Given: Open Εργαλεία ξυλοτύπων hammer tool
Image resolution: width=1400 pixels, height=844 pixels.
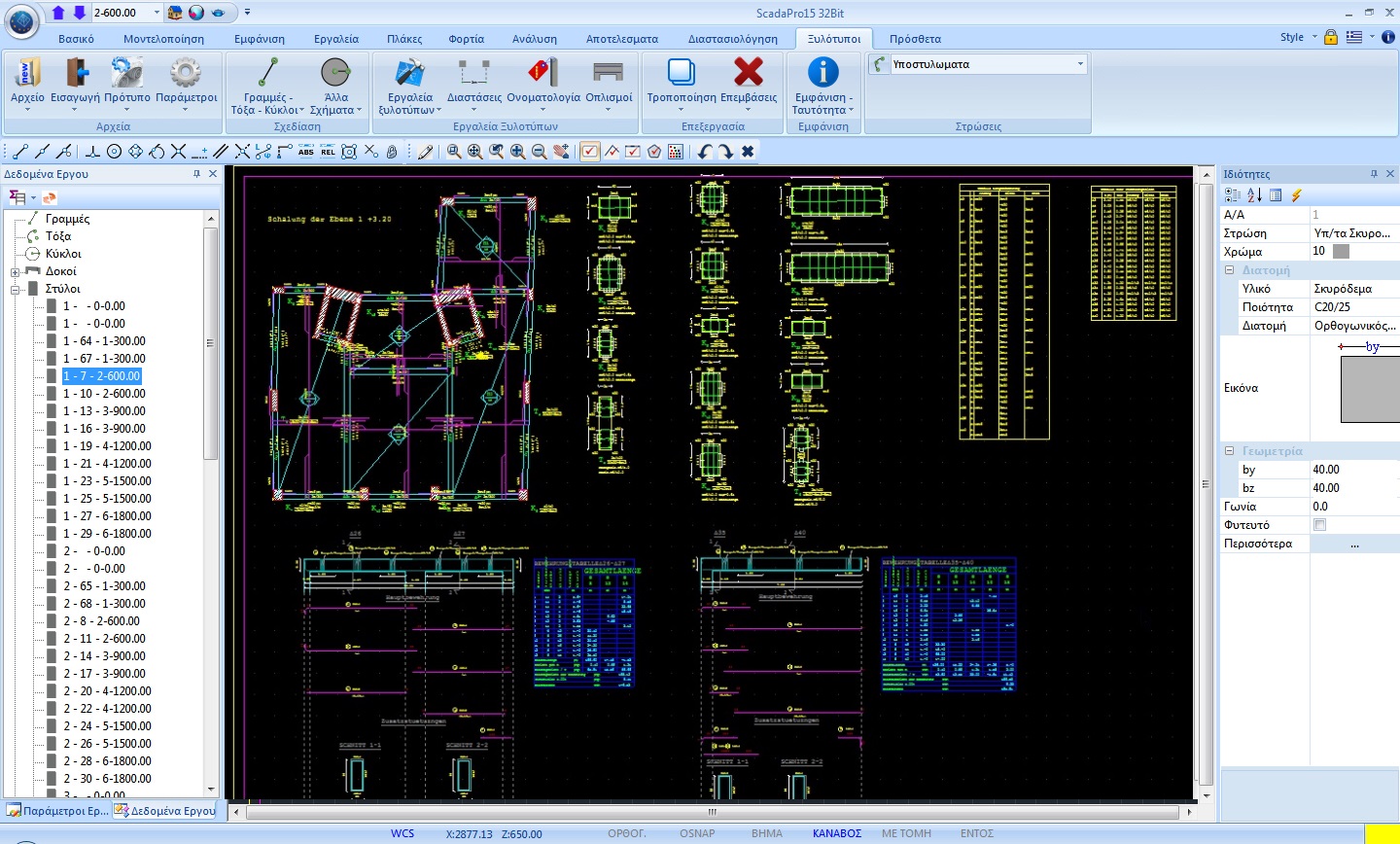Looking at the screenshot, I should pyautogui.click(x=410, y=86).
